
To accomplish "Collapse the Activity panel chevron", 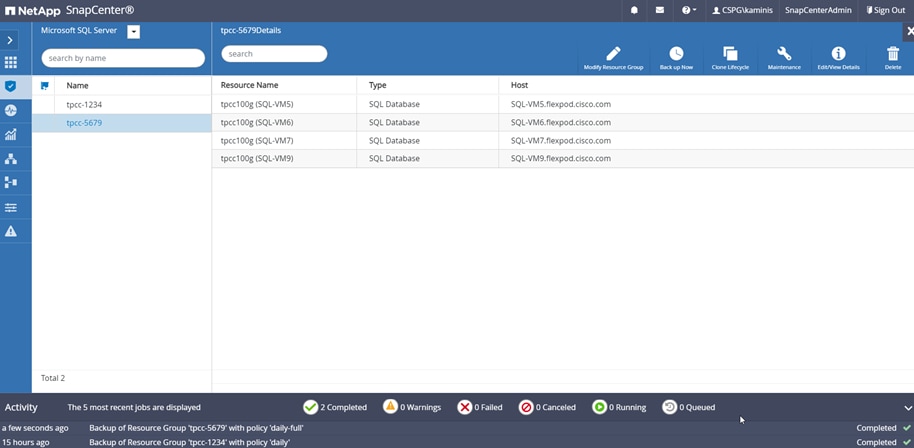I will click(x=907, y=408).
